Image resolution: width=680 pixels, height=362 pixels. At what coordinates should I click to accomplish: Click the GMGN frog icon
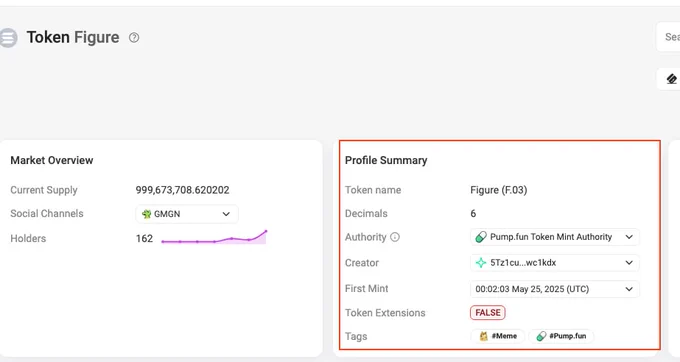[147, 214]
